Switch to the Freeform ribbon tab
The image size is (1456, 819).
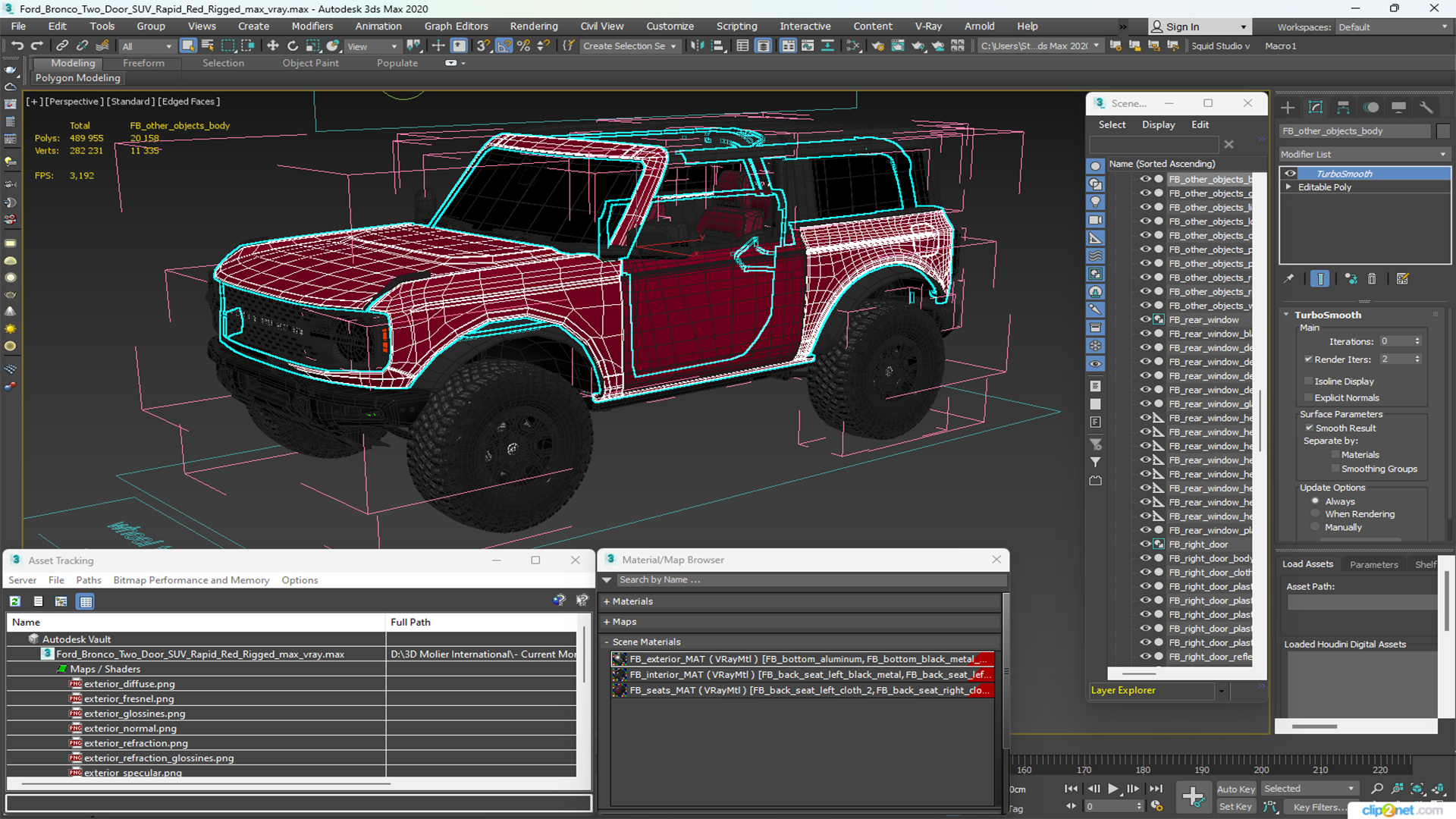pyautogui.click(x=143, y=63)
